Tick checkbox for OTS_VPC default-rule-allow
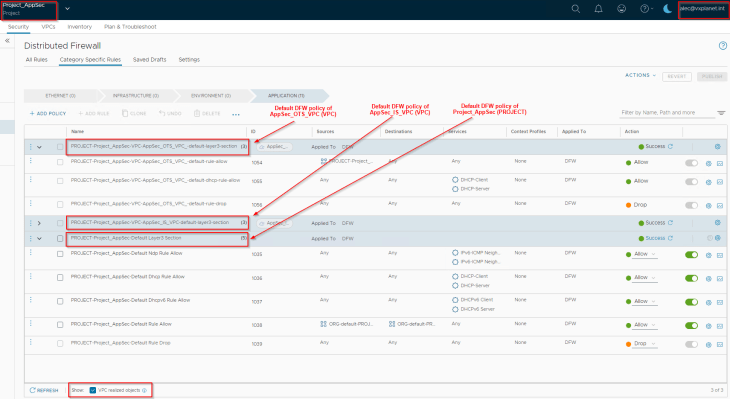 (x=60, y=162)
